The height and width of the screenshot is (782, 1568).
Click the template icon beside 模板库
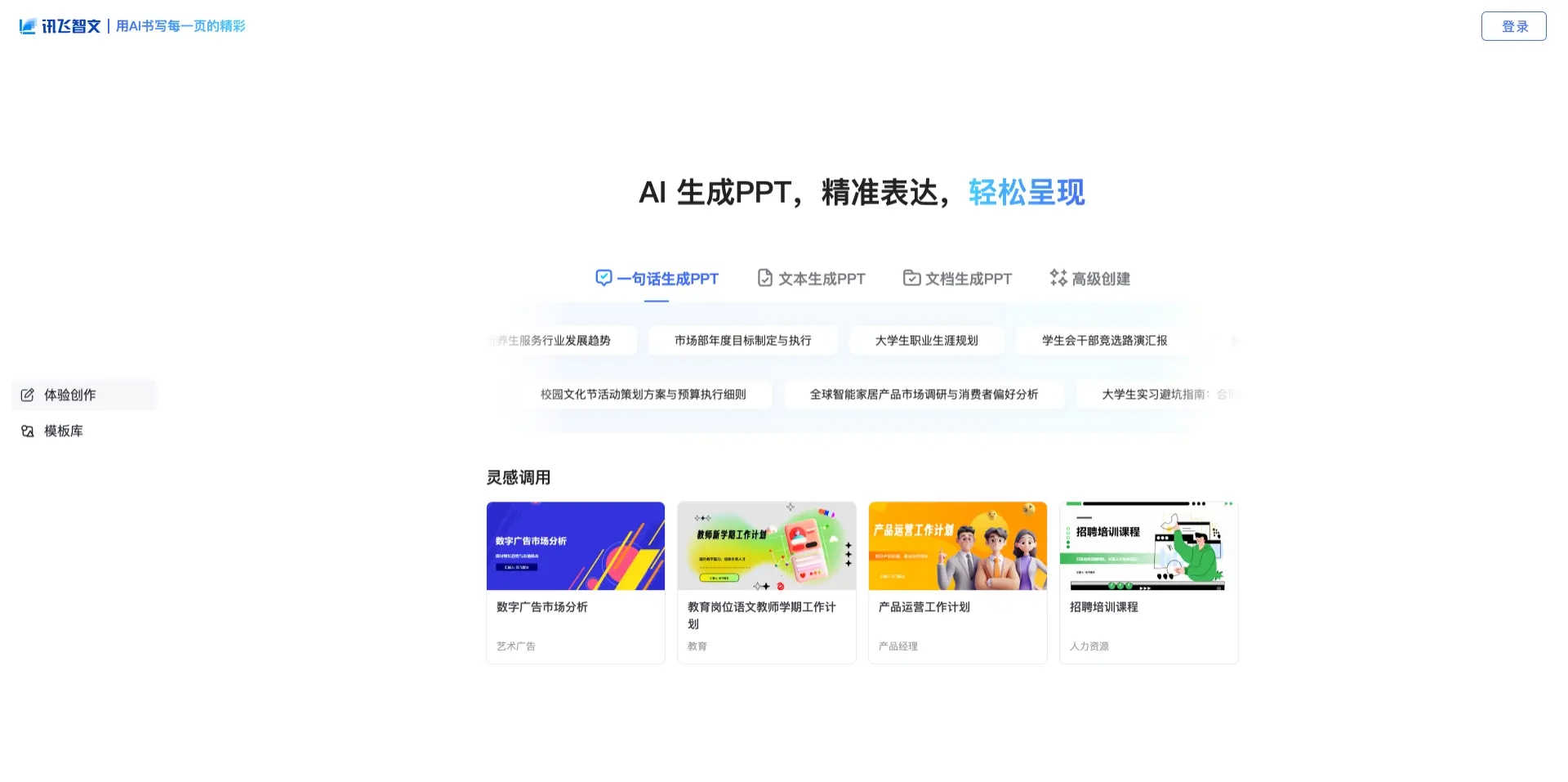28,431
